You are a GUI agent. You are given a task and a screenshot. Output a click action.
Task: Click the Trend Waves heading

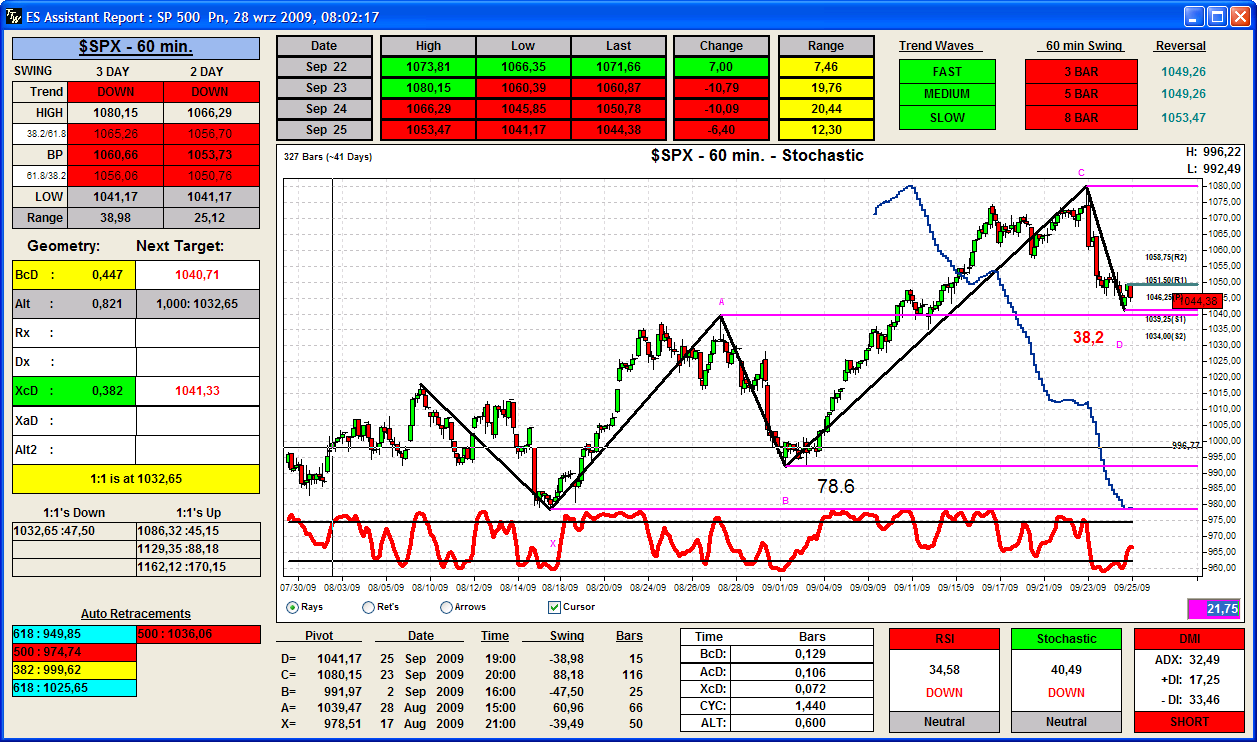coord(941,46)
